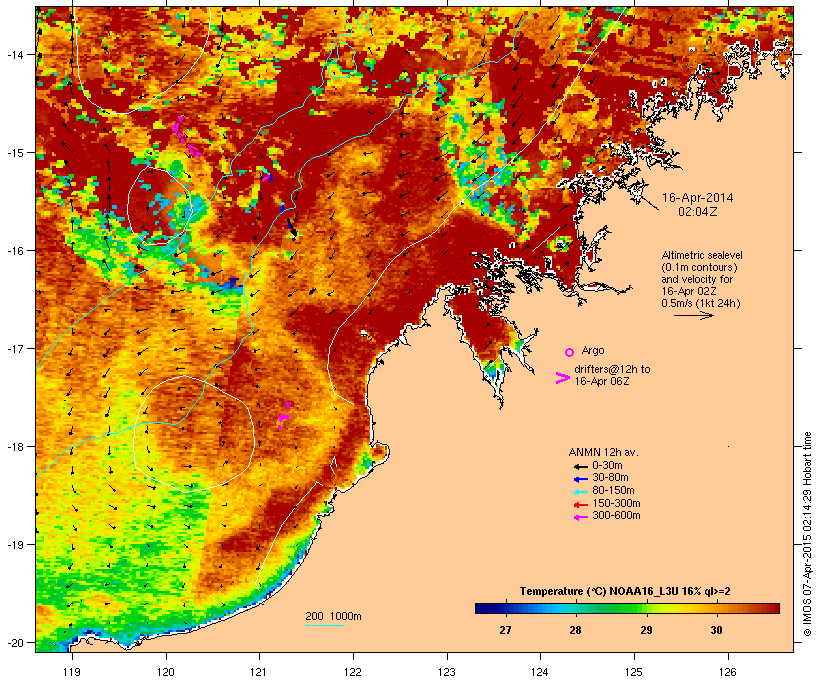
Task: Click the latitude axis label '-15'
Action: 15,153
